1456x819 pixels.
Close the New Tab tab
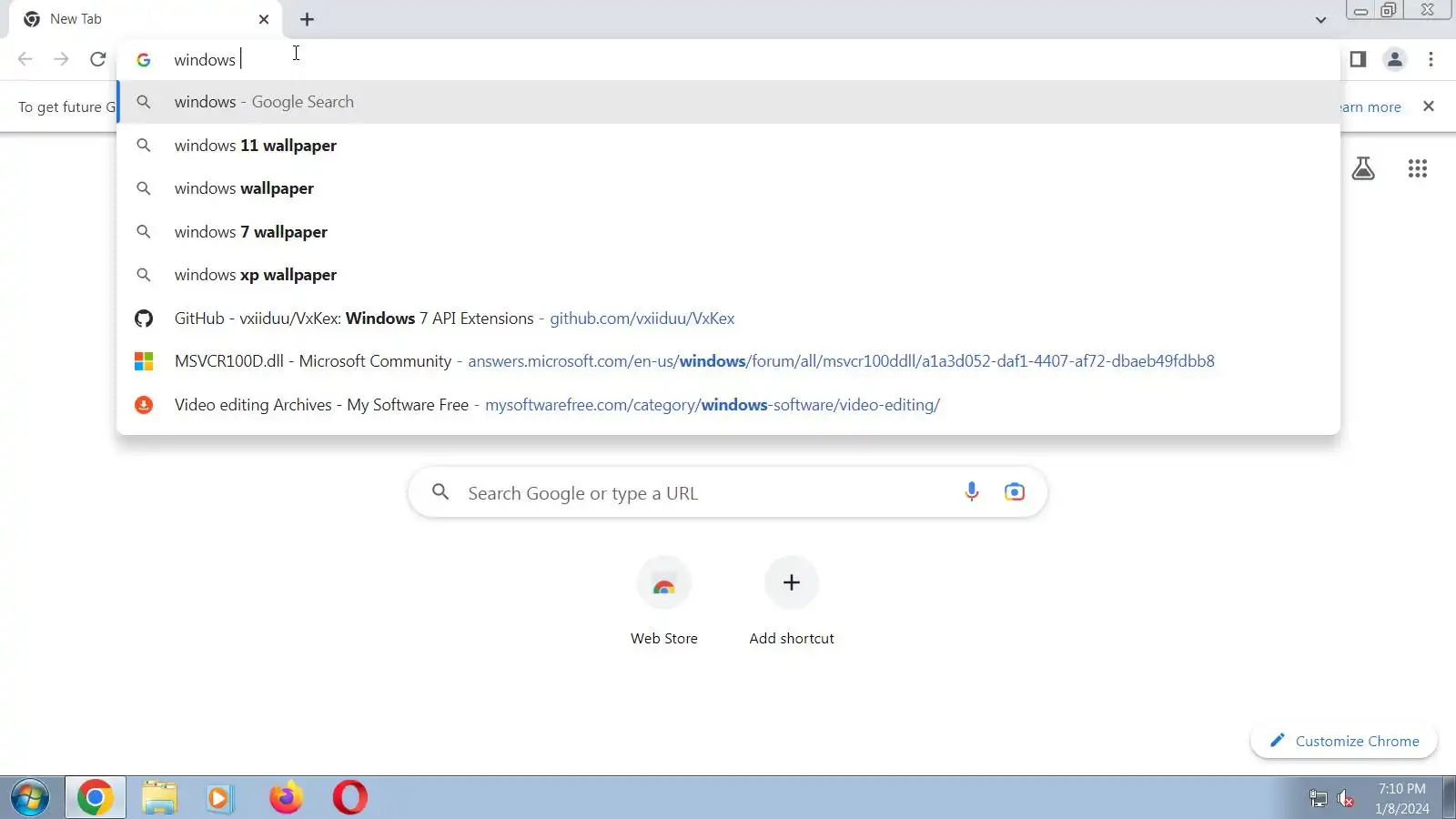tap(264, 19)
